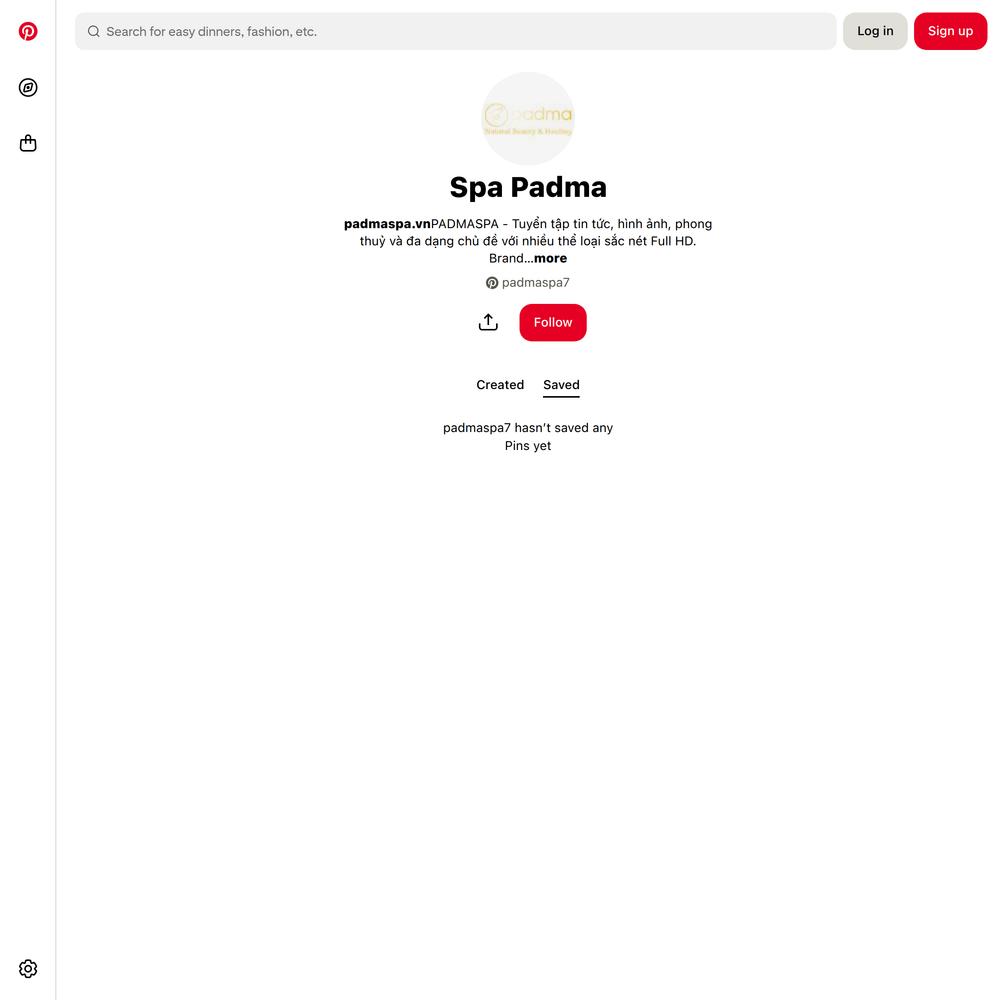Screen dimensions: 1000x1000
Task: Open the Spa Padma profile avatar
Action: [527, 119]
